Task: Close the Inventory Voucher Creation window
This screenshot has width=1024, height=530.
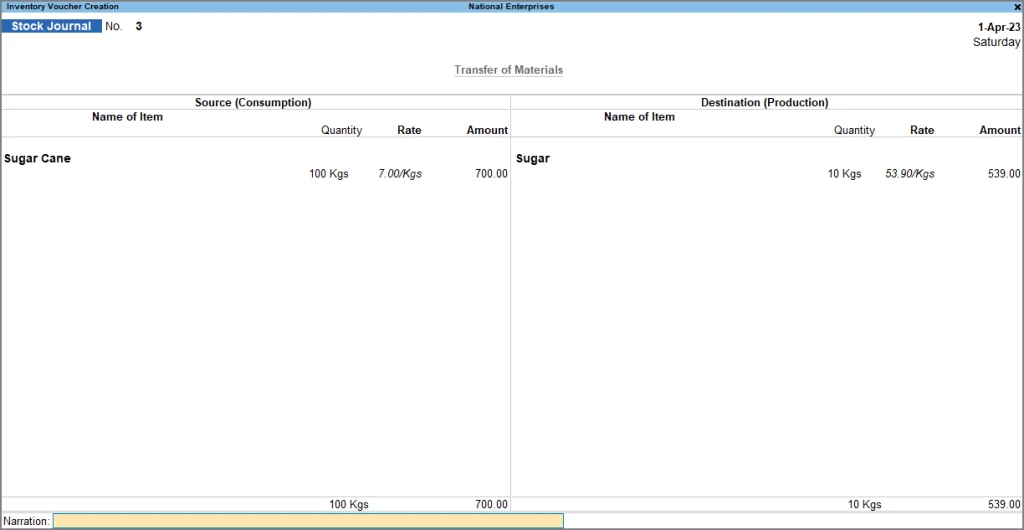Action: coord(1017,7)
